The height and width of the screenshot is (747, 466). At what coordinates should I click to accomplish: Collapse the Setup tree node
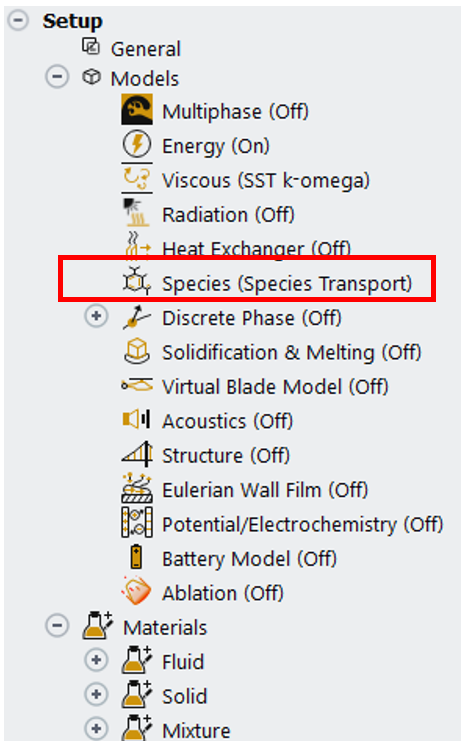pos(19,20)
